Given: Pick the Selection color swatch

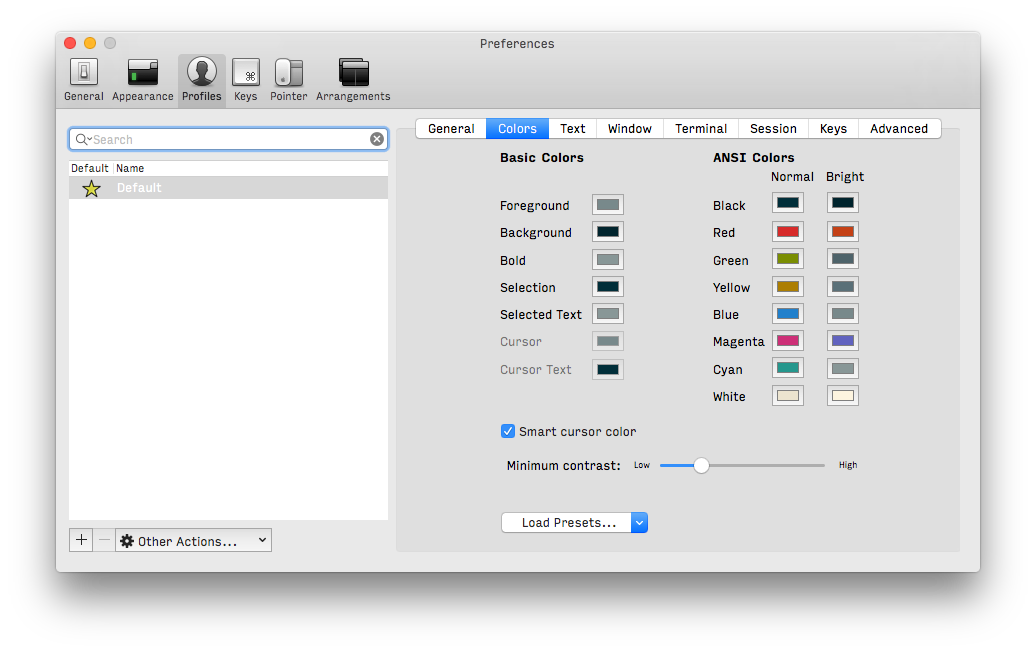Looking at the screenshot, I should click(x=608, y=287).
